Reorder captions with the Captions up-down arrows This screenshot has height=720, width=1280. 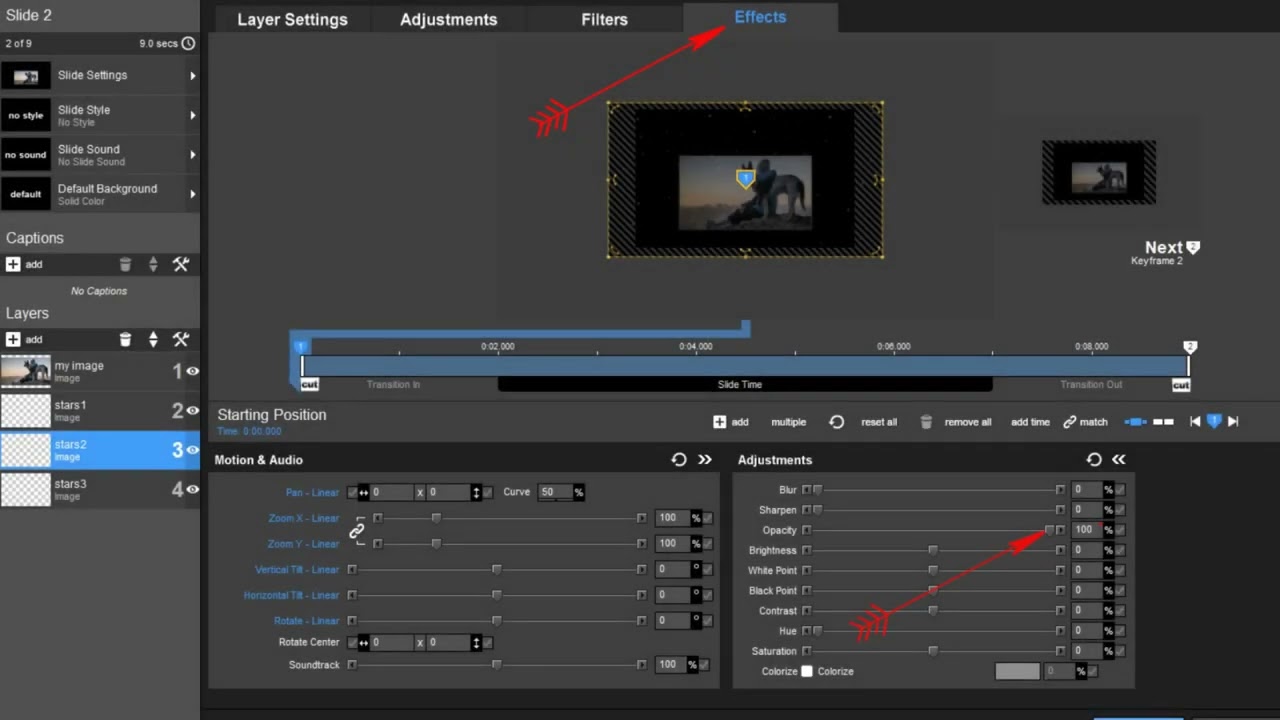click(153, 264)
